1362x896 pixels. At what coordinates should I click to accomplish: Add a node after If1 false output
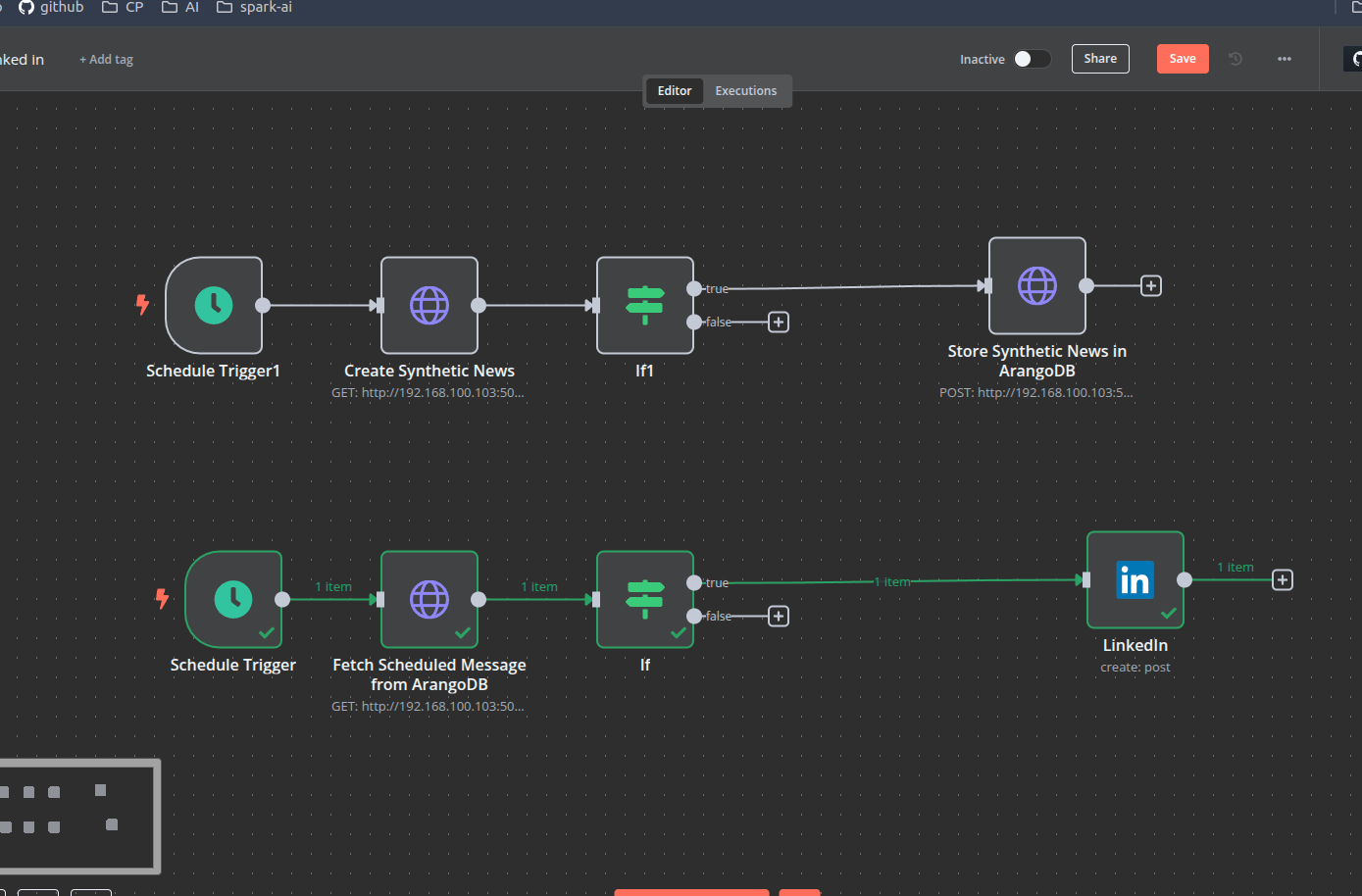pyautogui.click(x=779, y=322)
